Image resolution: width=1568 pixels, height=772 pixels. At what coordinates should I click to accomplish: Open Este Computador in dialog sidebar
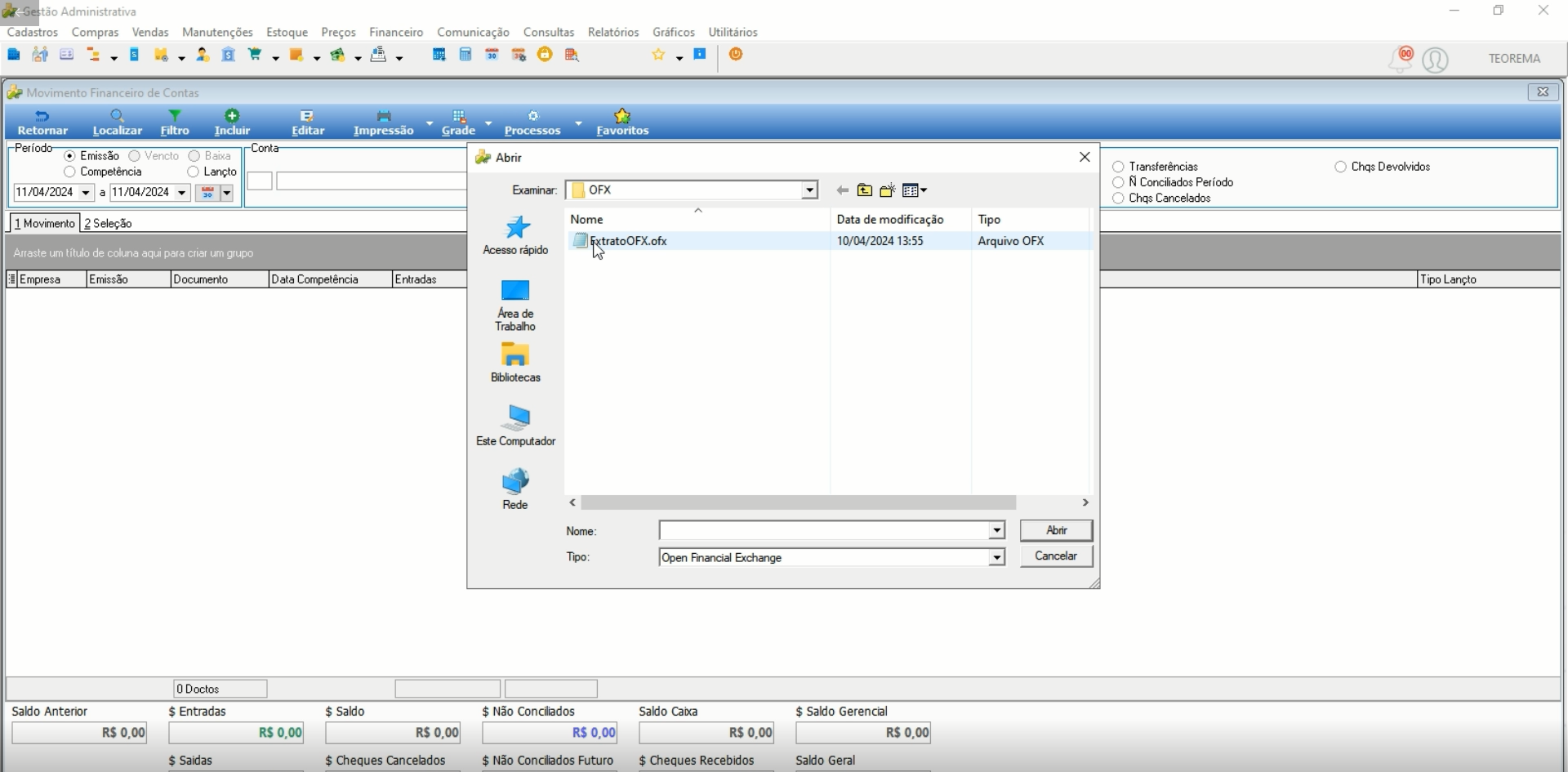515,426
